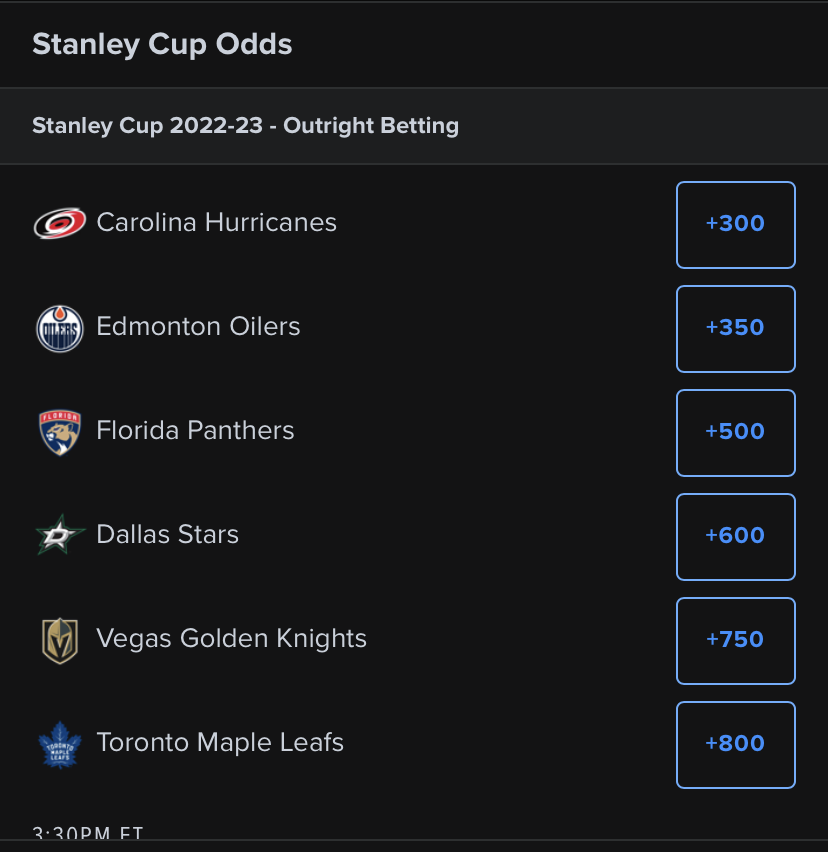This screenshot has width=828, height=852.
Task: Click the Florida Panthers team name
Action: [195, 430]
